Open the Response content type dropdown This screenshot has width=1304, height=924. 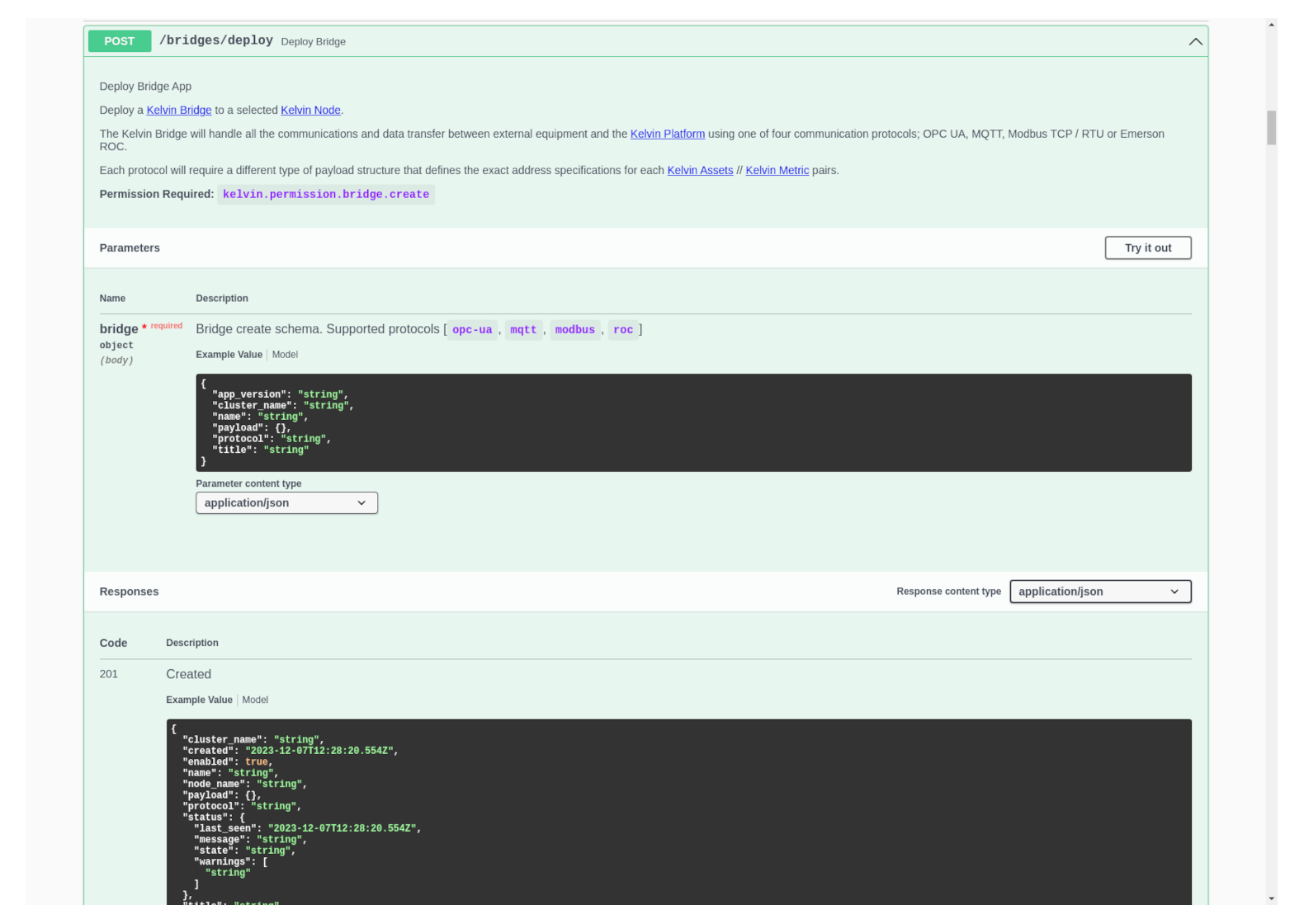pyautogui.click(x=1099, y=592)
